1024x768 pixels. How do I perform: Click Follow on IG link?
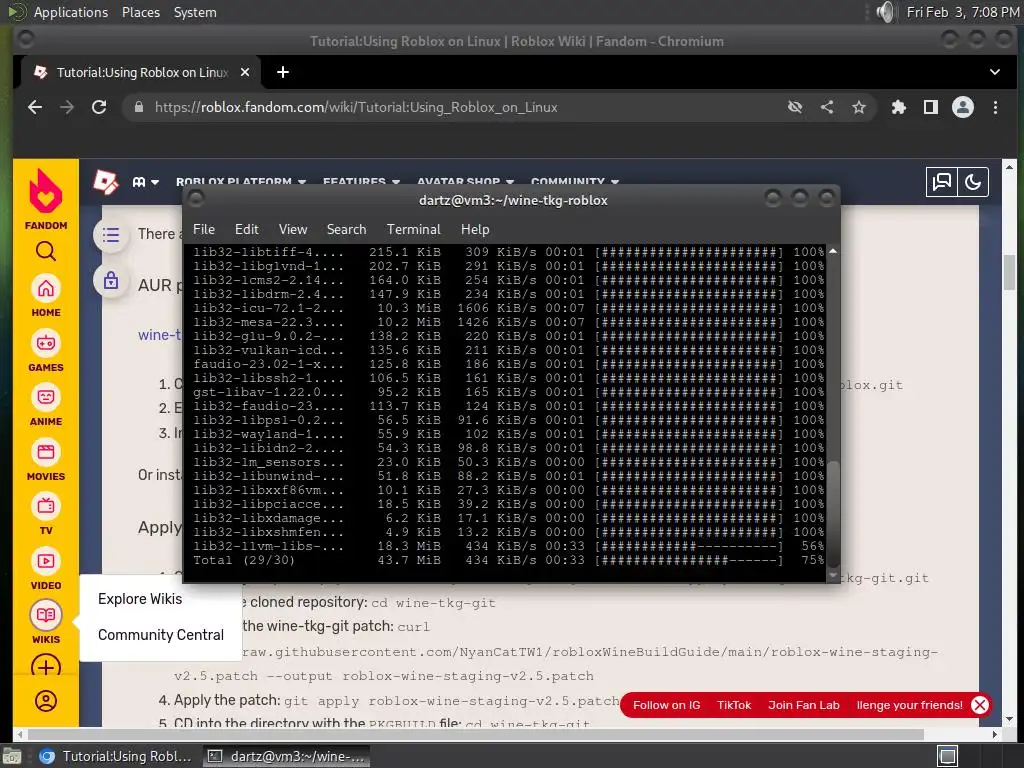pos(666,705)
